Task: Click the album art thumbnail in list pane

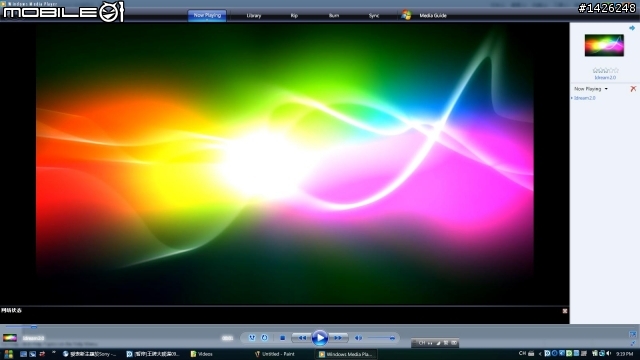Action: click(x=604, y=45)
